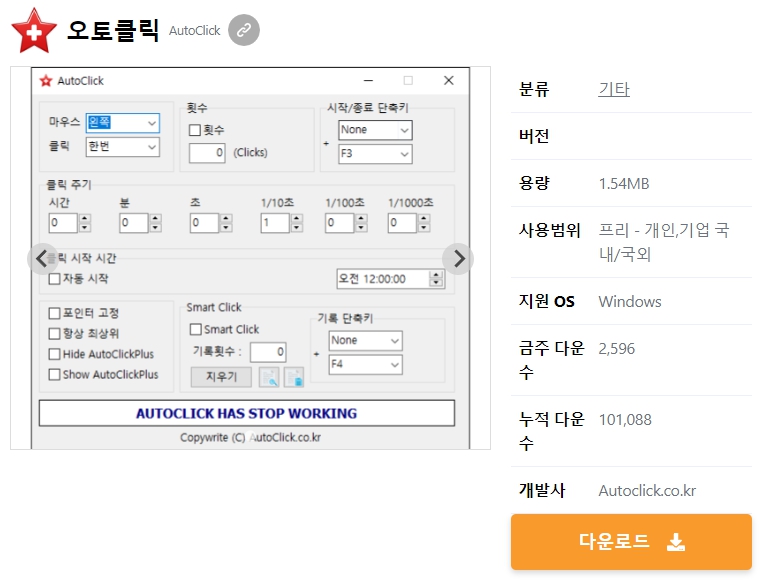
Task: Click the 1/10초 value field
Action: click(275, 223)
